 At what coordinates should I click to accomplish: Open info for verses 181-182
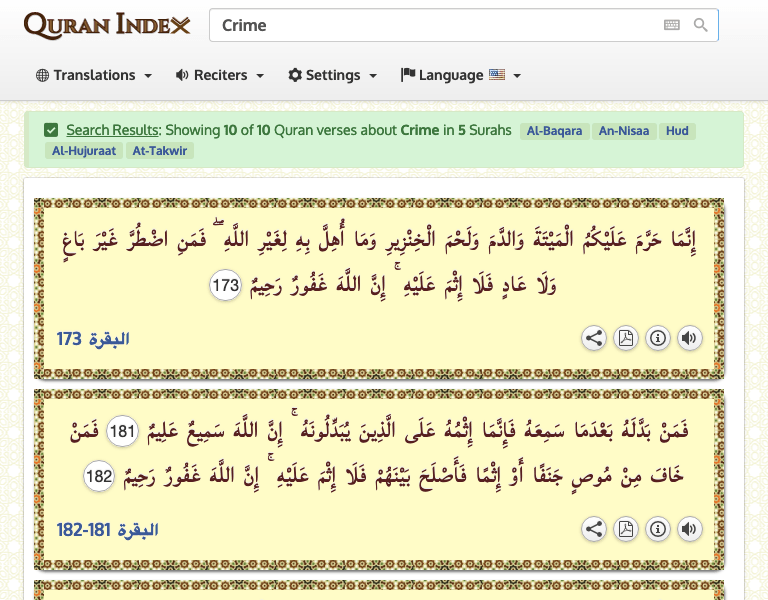click(658, 529)
